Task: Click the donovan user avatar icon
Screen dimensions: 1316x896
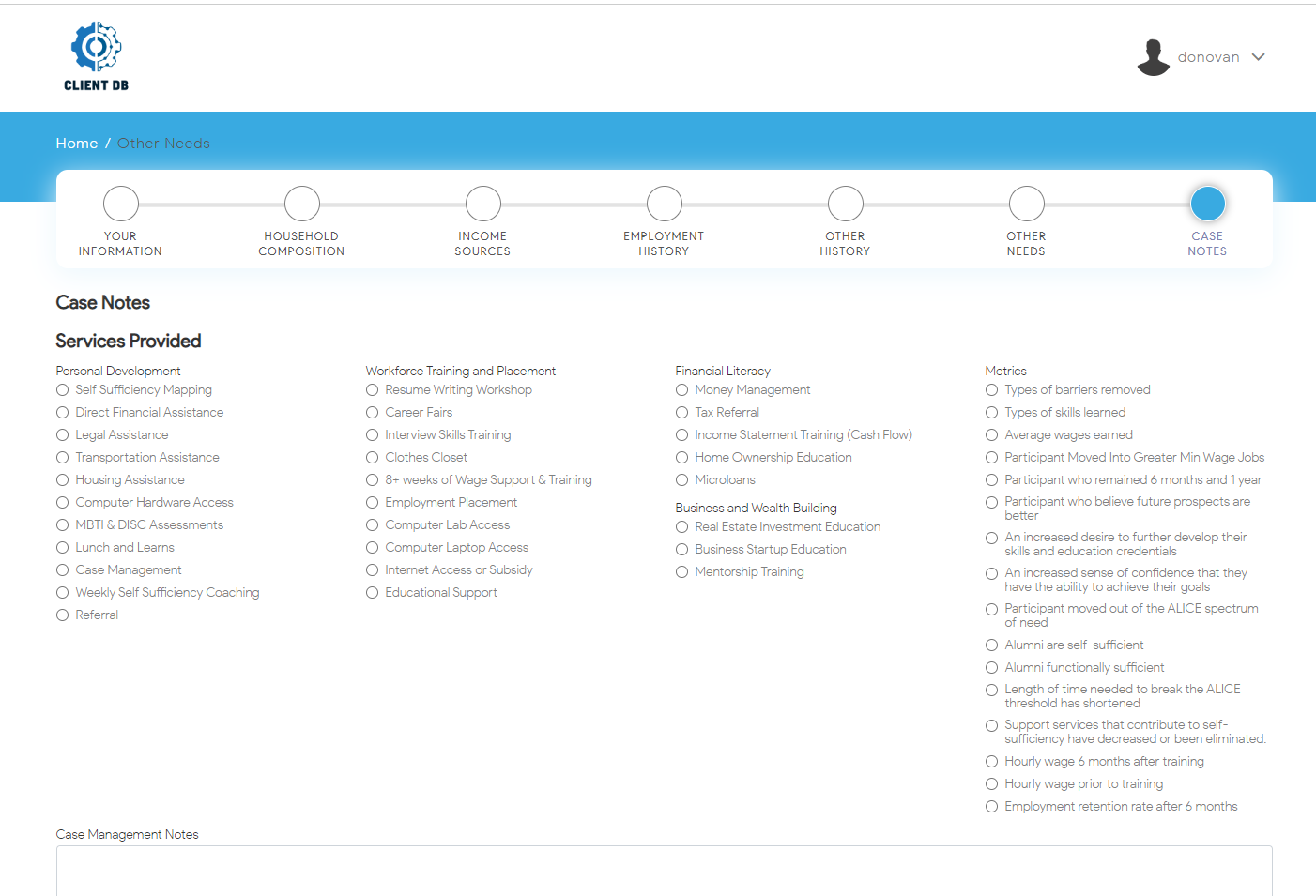Action: 1153,57
